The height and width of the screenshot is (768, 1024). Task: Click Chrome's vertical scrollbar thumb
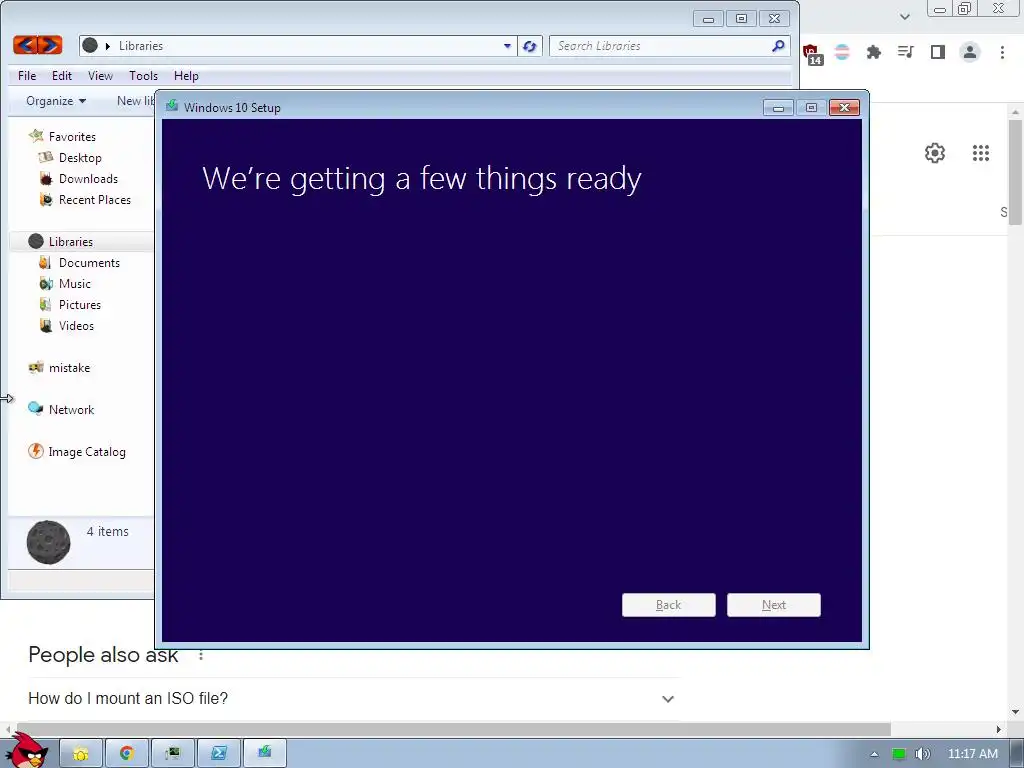click(1014, 172)
